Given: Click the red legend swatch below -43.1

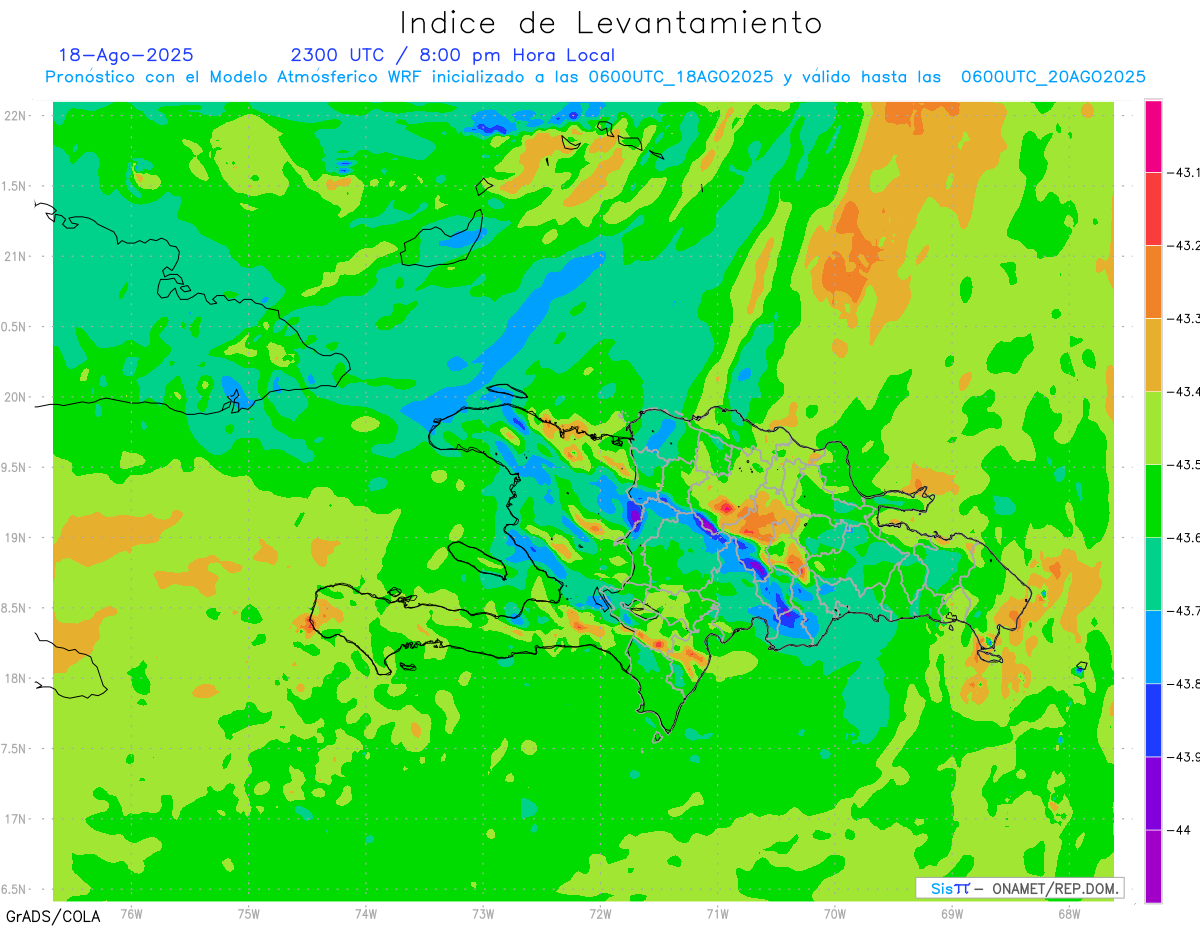Looking at the screenshot, I should point(1153,209).
